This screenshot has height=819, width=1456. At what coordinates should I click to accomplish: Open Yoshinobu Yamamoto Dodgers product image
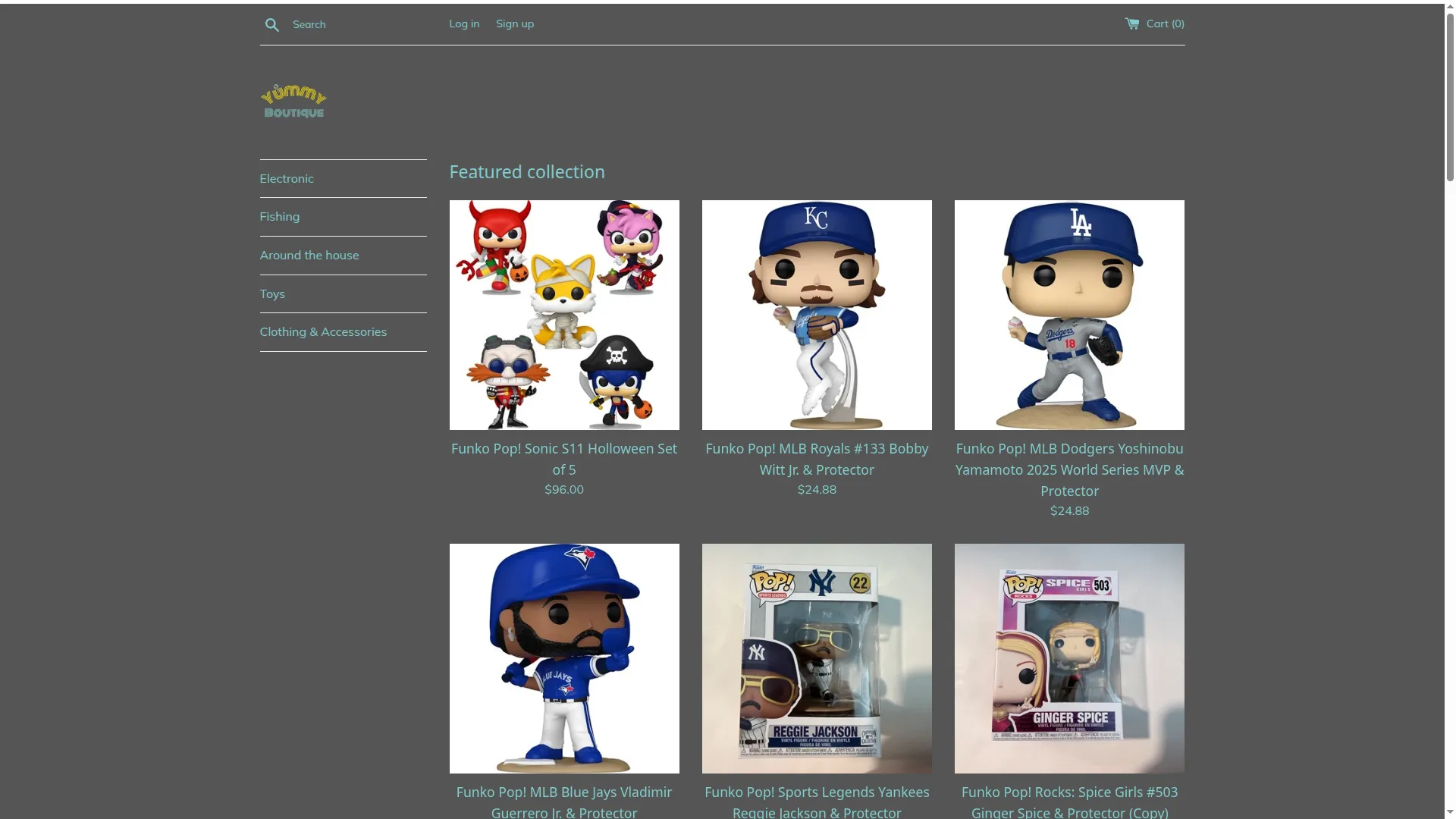coord(1069,315)
